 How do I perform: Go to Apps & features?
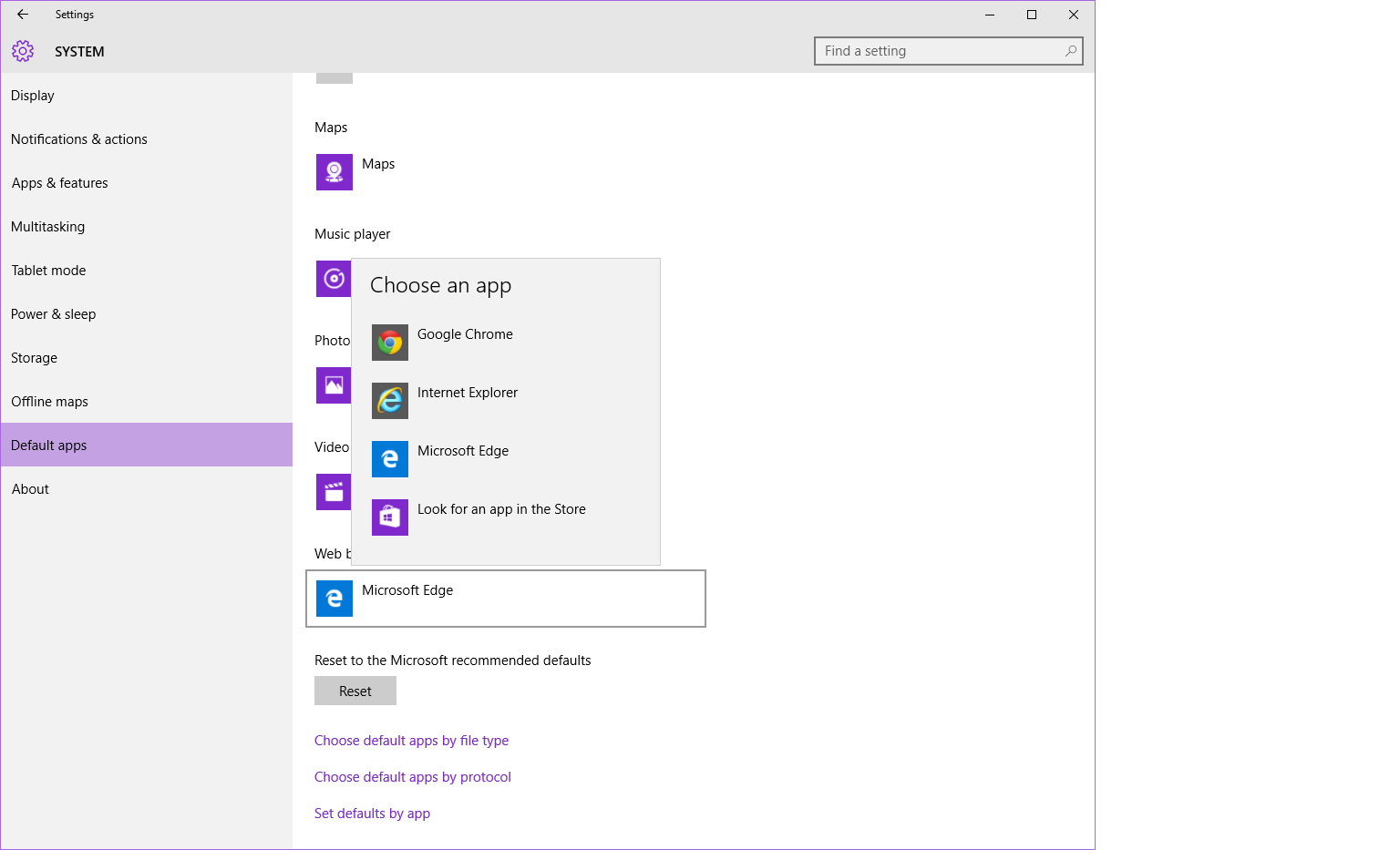[147, 183]
